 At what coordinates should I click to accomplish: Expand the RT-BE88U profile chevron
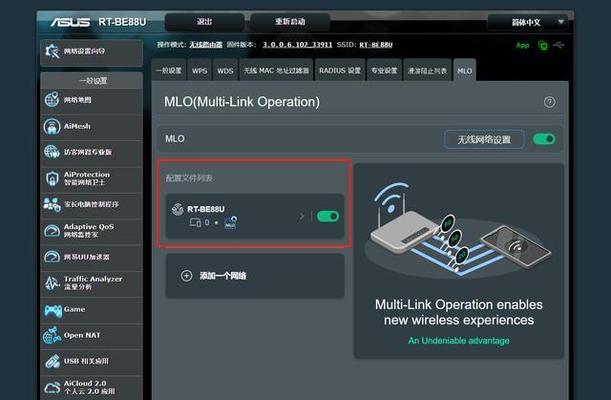coord(301,216)
